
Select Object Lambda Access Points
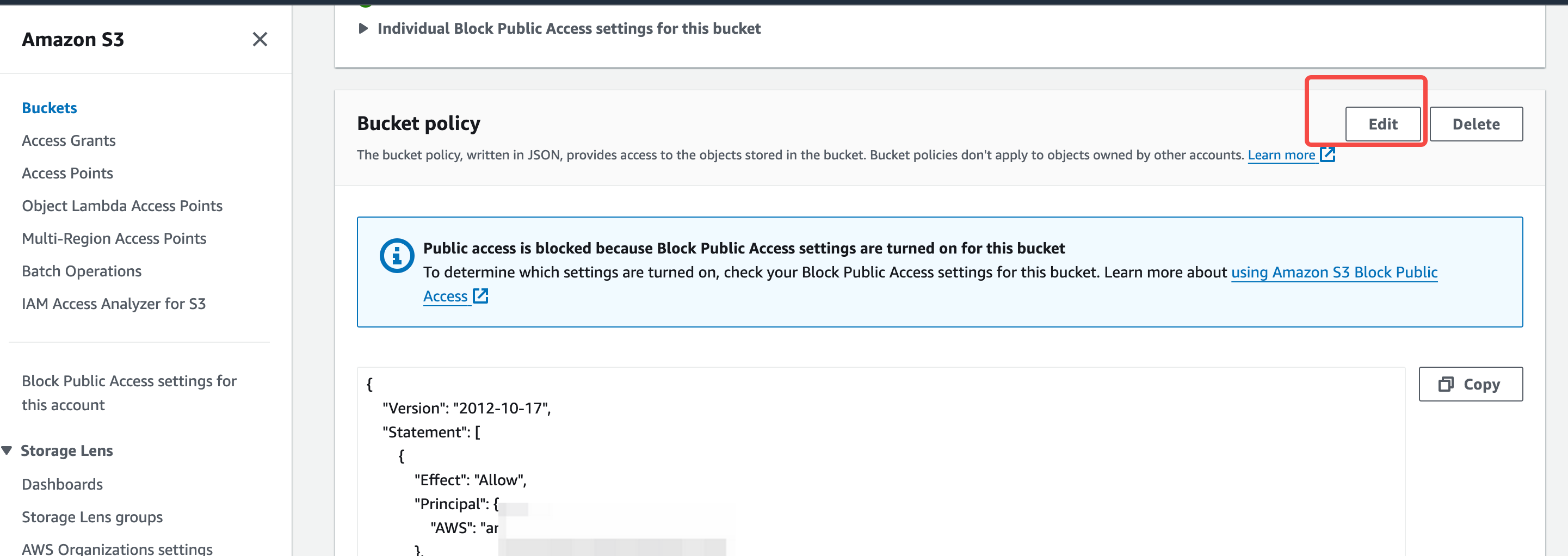point(122,206)
